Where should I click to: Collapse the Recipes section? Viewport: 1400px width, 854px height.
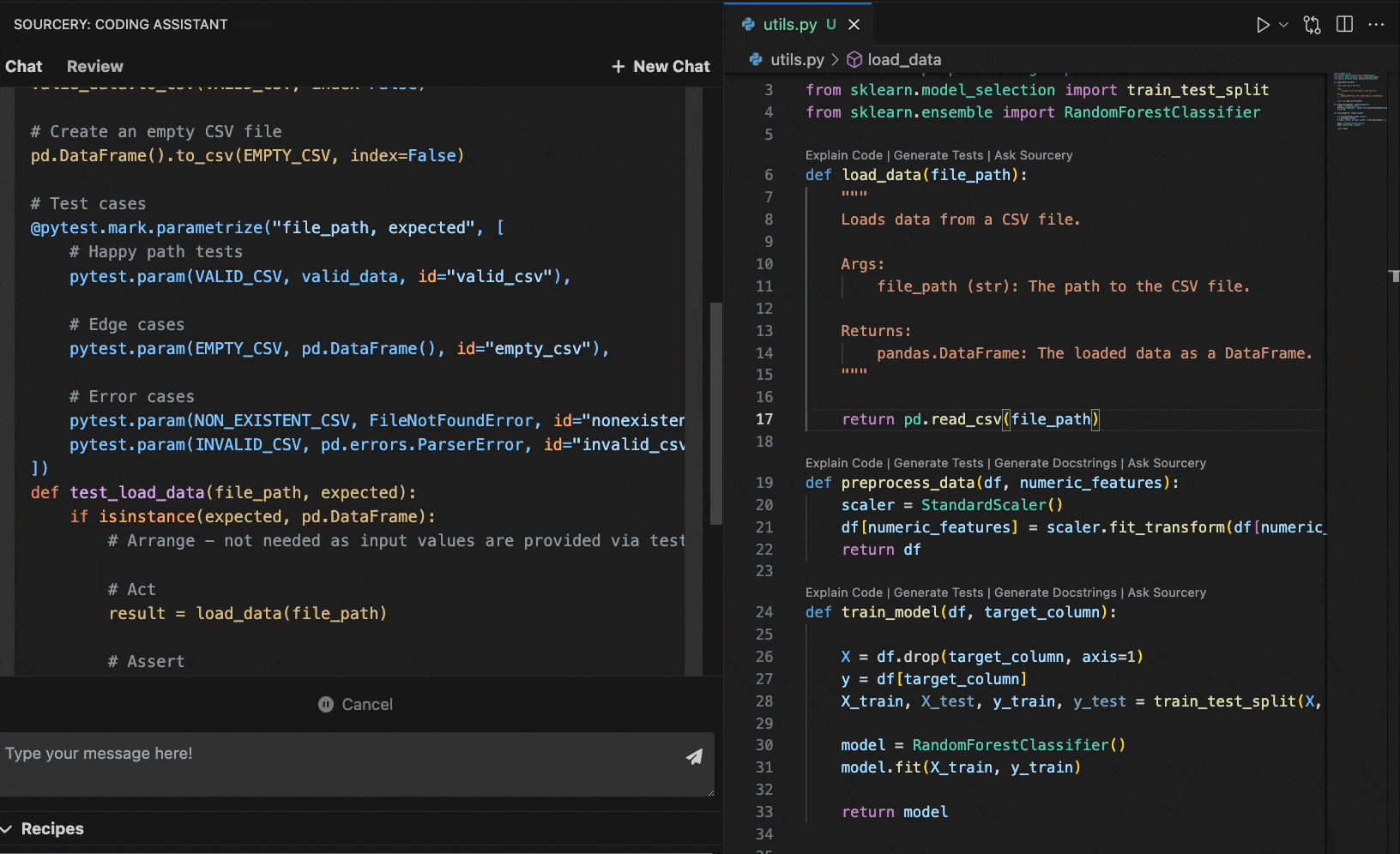coord(9,828)
